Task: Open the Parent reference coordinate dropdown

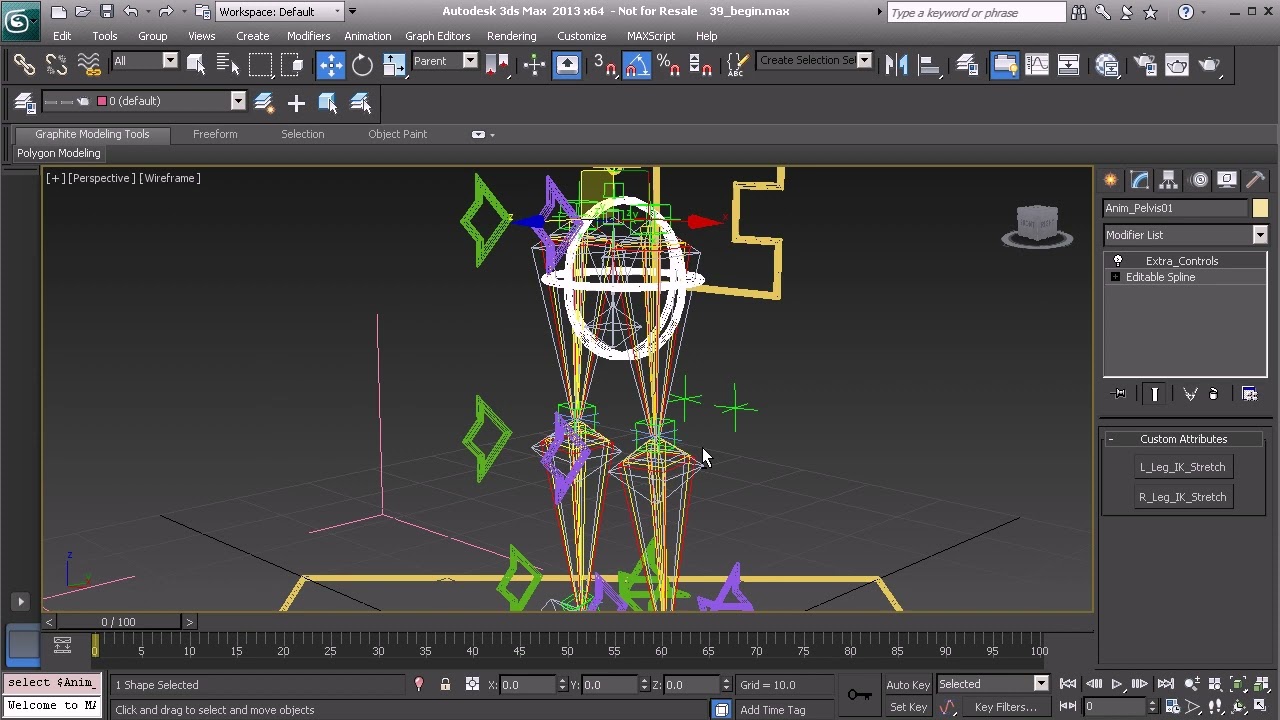Action: pyautogui.click(x=444, y=61)
